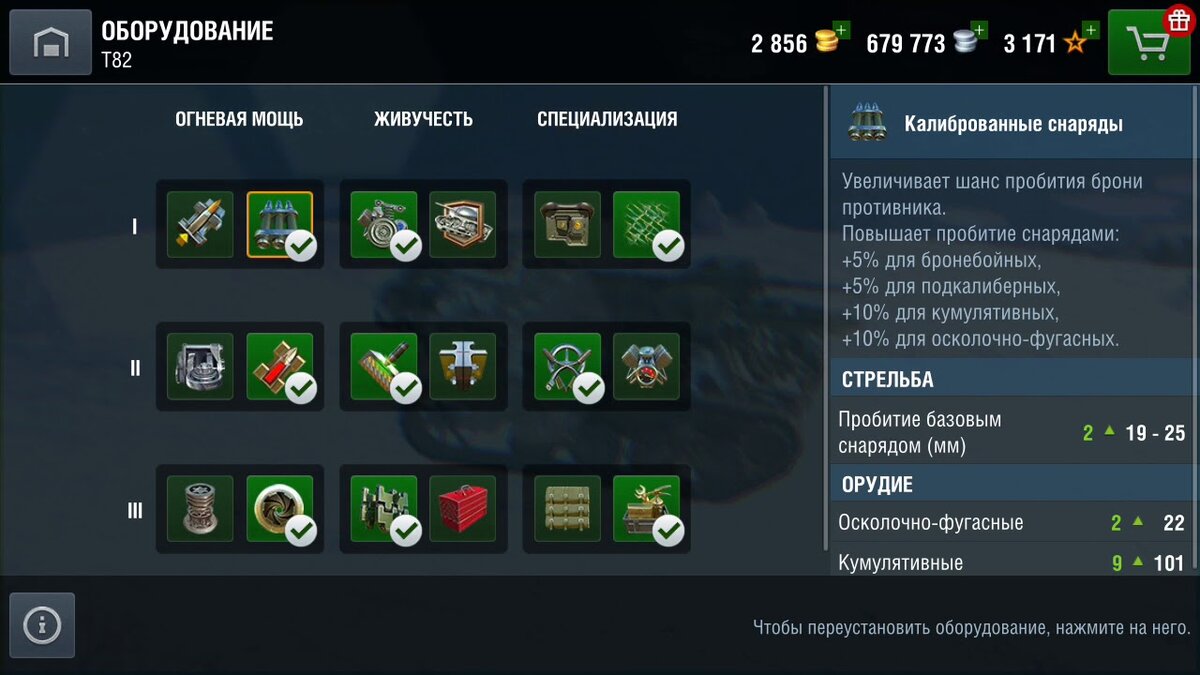This screenshot has height=675, width=1200.
Task: Toggle the checked crossed-wrenches icon in specialization row II
Action: pyautogui.click(x=567, y=367)
